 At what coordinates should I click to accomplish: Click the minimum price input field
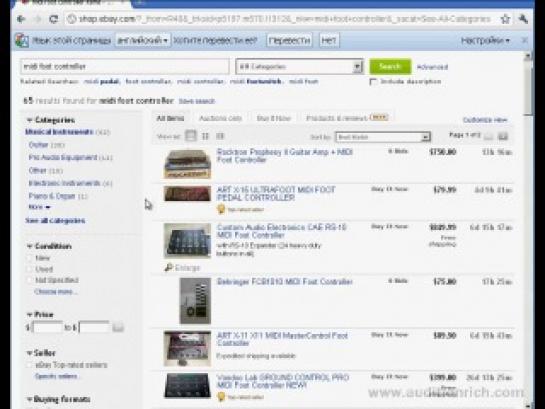47,327
